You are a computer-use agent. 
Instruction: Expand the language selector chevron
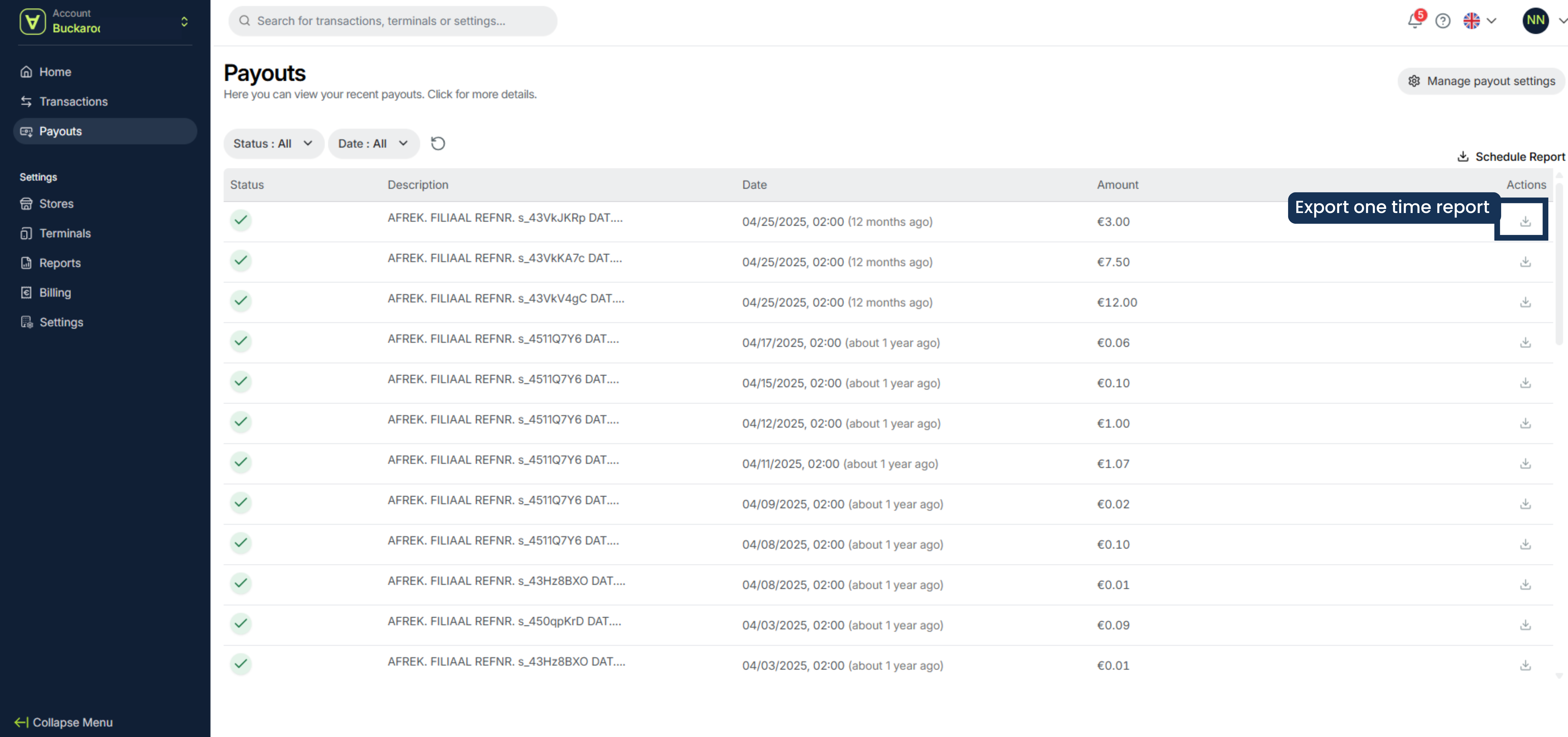(1491, 21)
